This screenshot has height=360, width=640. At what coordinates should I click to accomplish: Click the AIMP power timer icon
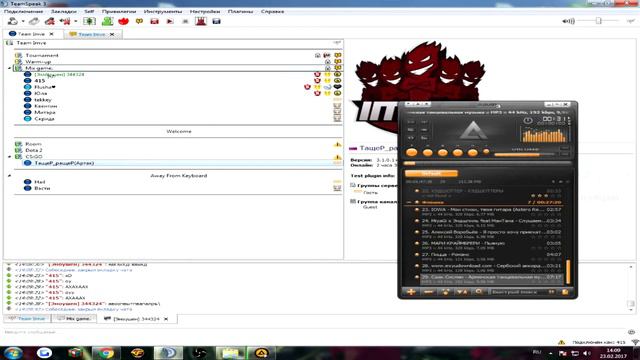click(528, 120)
